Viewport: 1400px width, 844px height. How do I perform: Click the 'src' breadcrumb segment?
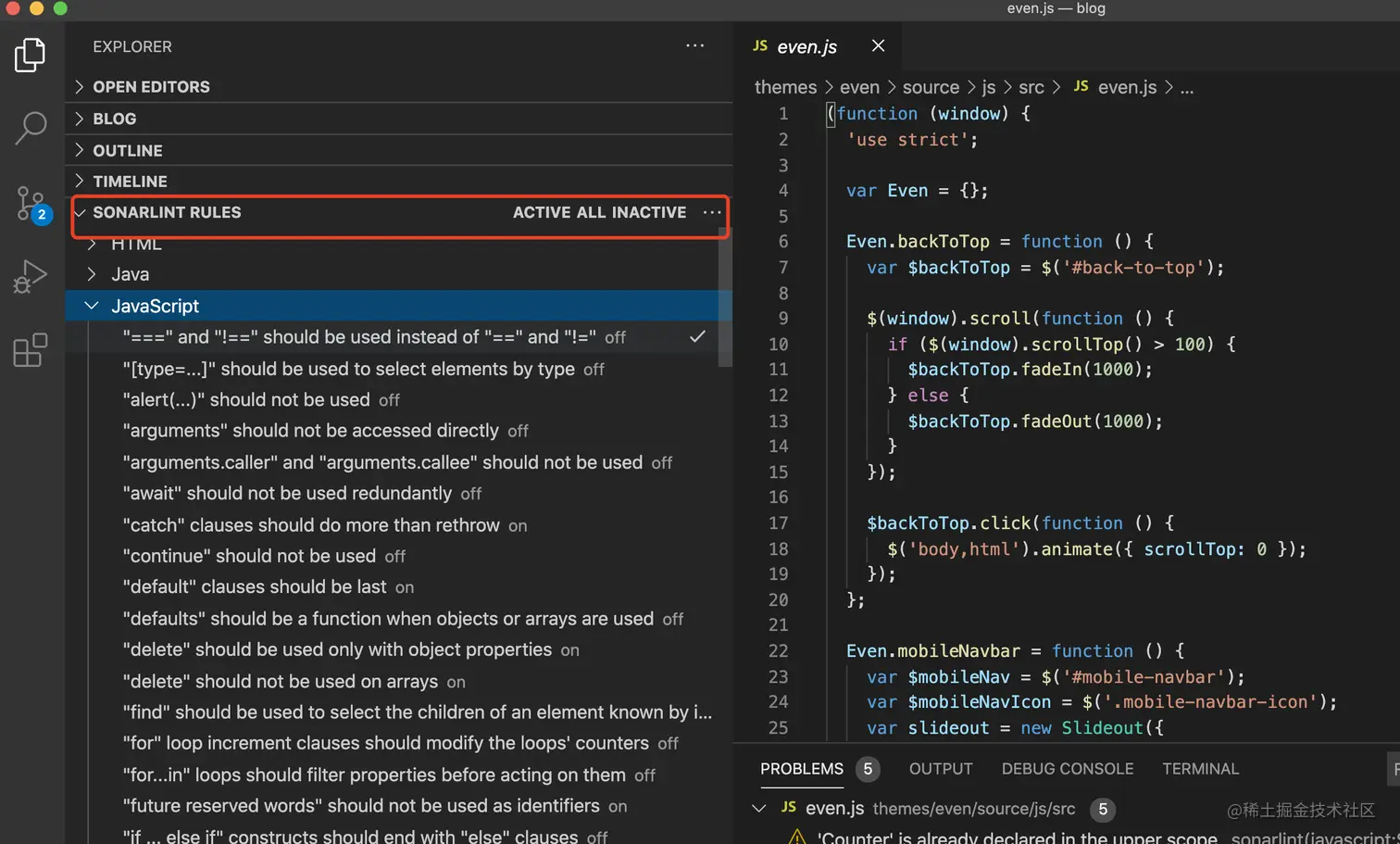1031,87
